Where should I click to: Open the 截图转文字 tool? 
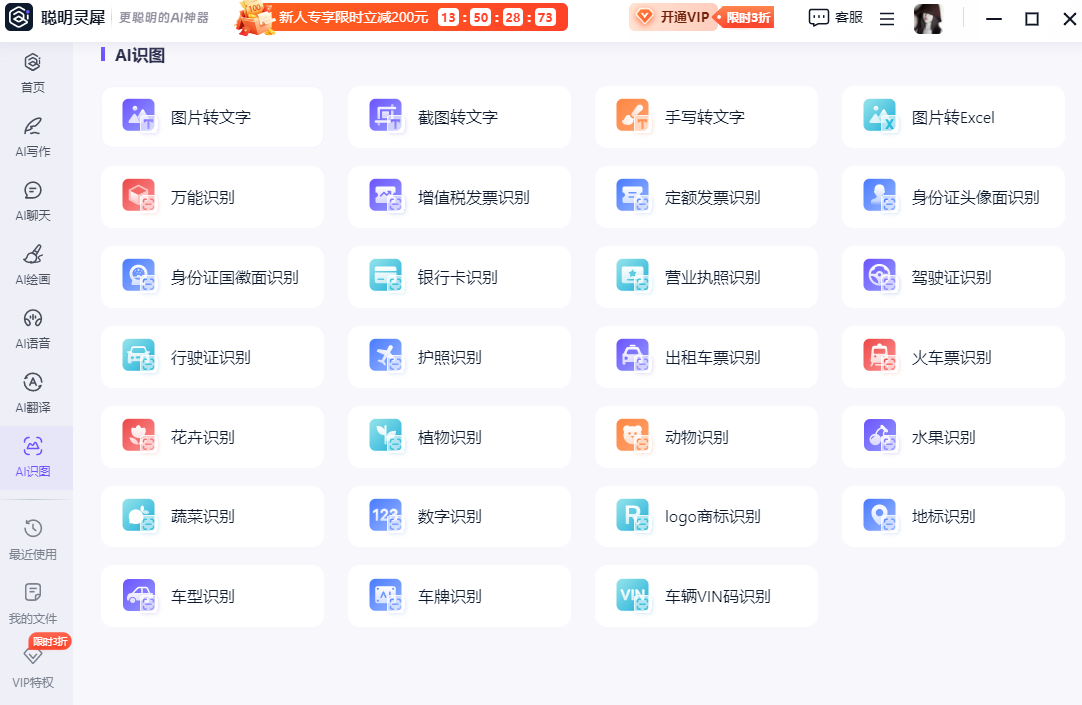click(x=459, y=117)
